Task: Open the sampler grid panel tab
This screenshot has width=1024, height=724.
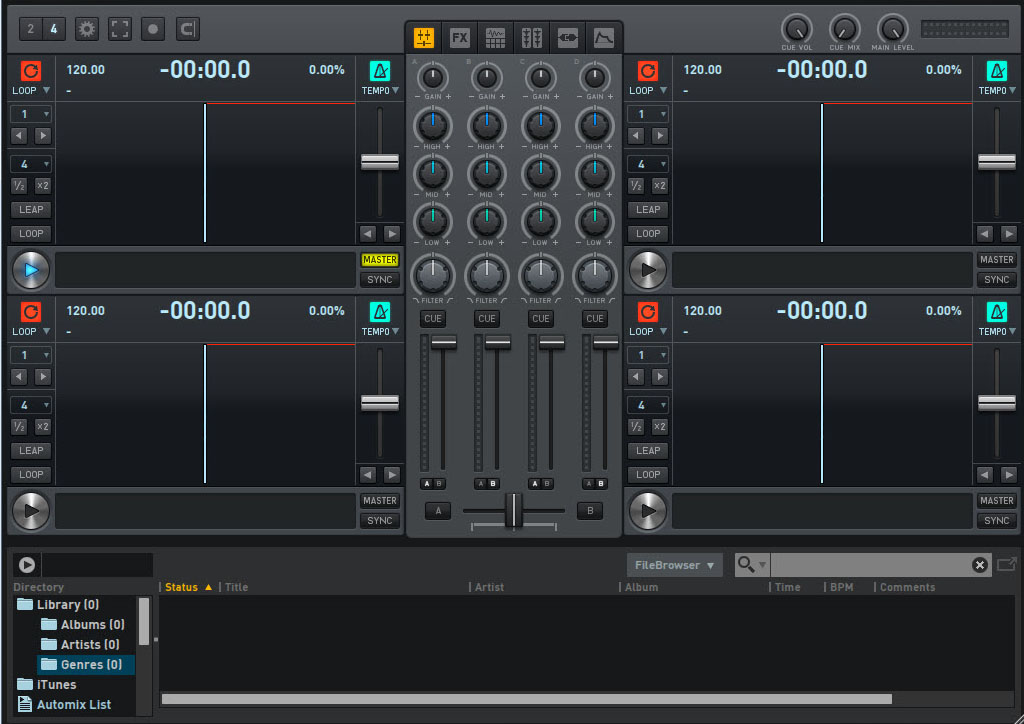Action: point(496,38)
